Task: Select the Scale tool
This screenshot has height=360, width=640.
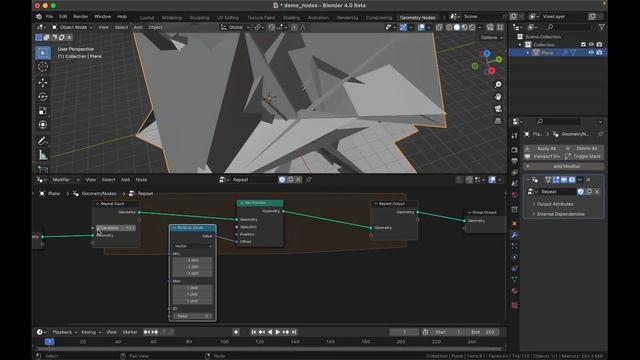Action: click(x=43, y=111)
